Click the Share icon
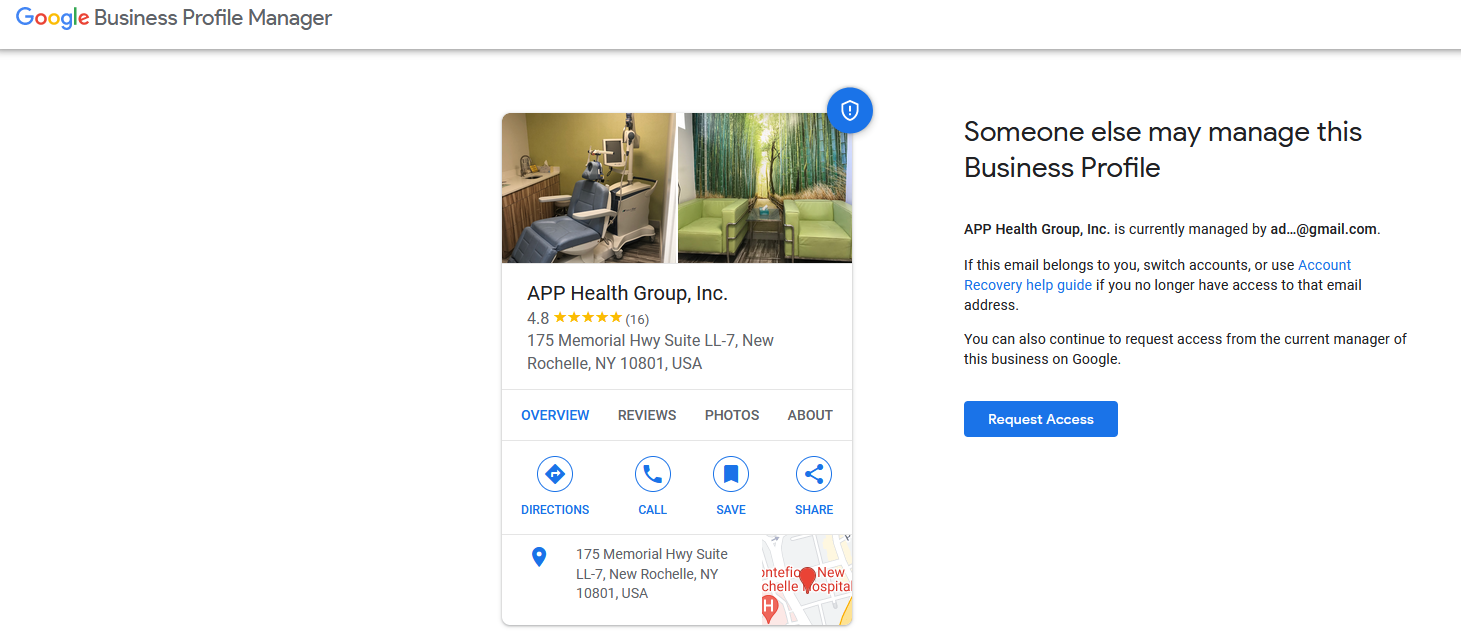The width and height of the screenshot is (1461, 635). point(814,474)
